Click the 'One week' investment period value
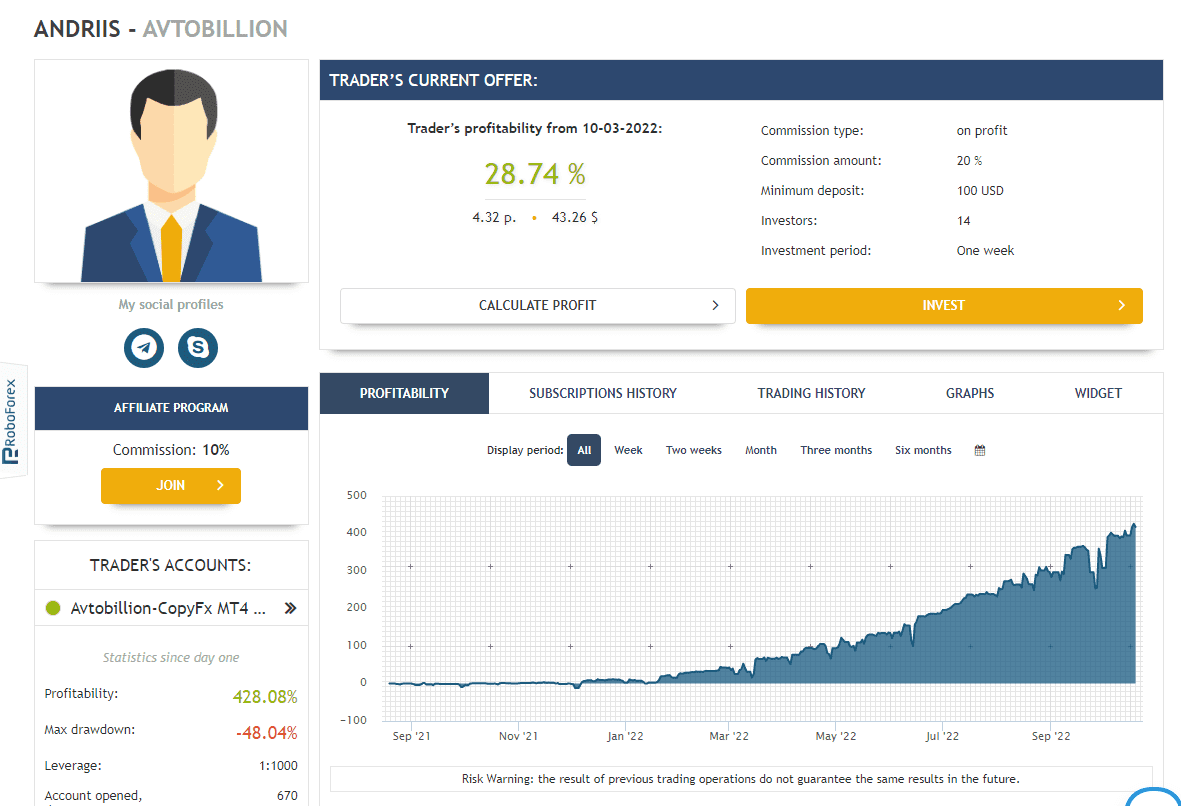The width and height of the screenshot is (1181, 806). coord(985,251)
